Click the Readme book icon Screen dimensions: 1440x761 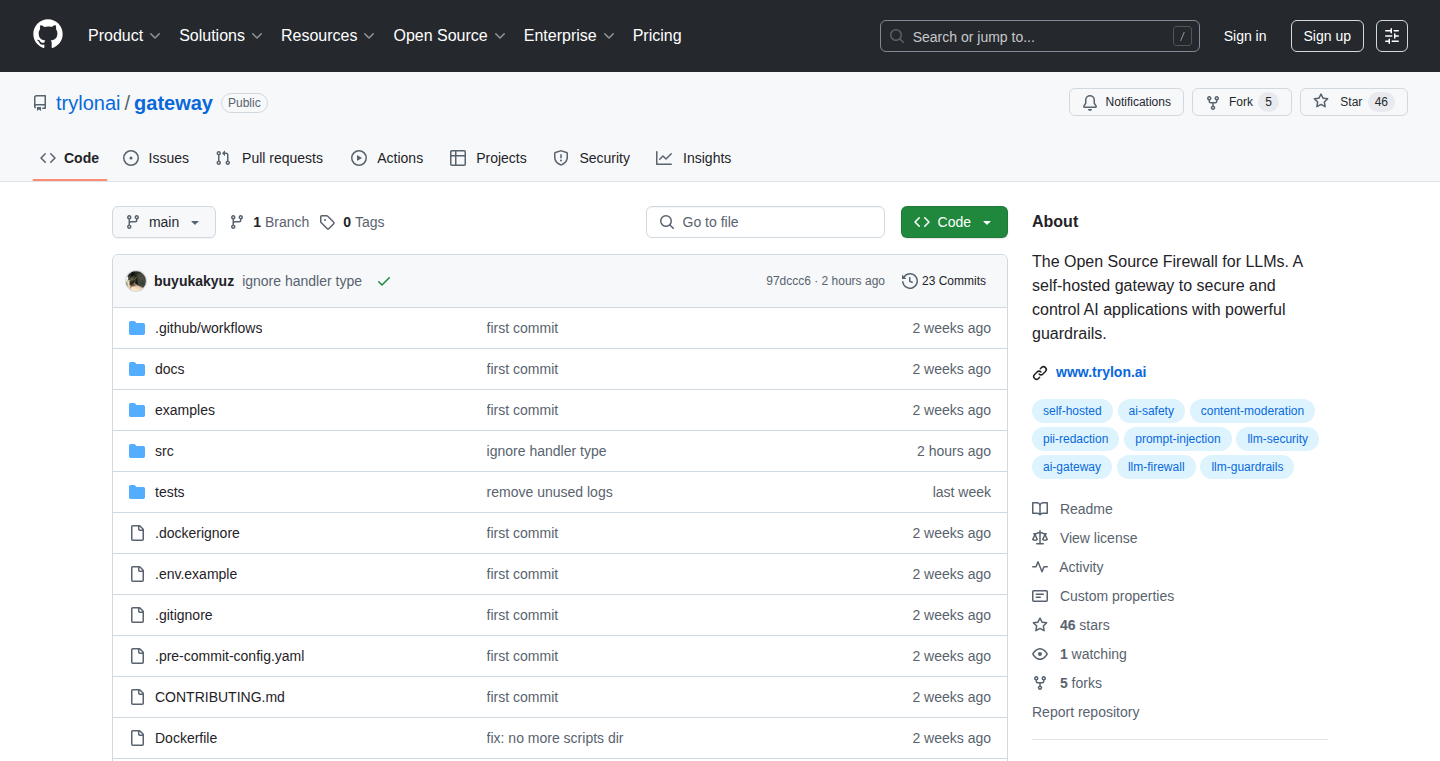(x=1040, y=509)
